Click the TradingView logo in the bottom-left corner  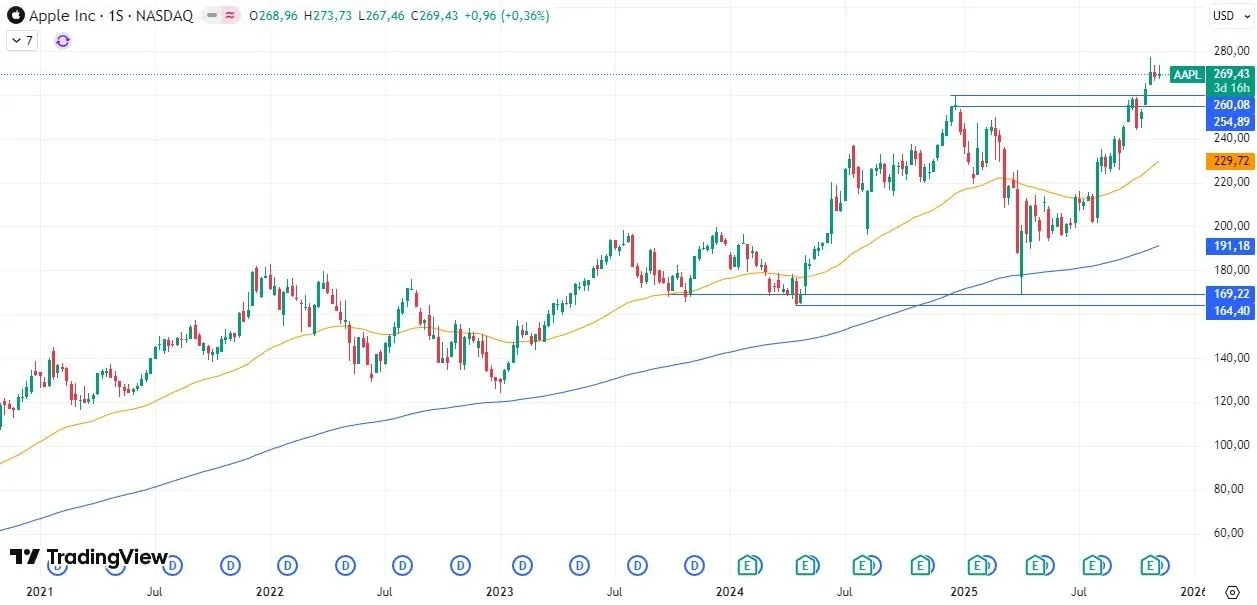coord(87,558)
